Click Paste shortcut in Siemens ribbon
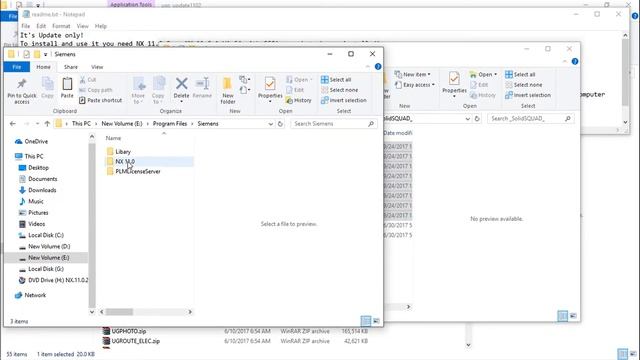Viewport: 640px width, 360px height. click(x=100, y=100)
